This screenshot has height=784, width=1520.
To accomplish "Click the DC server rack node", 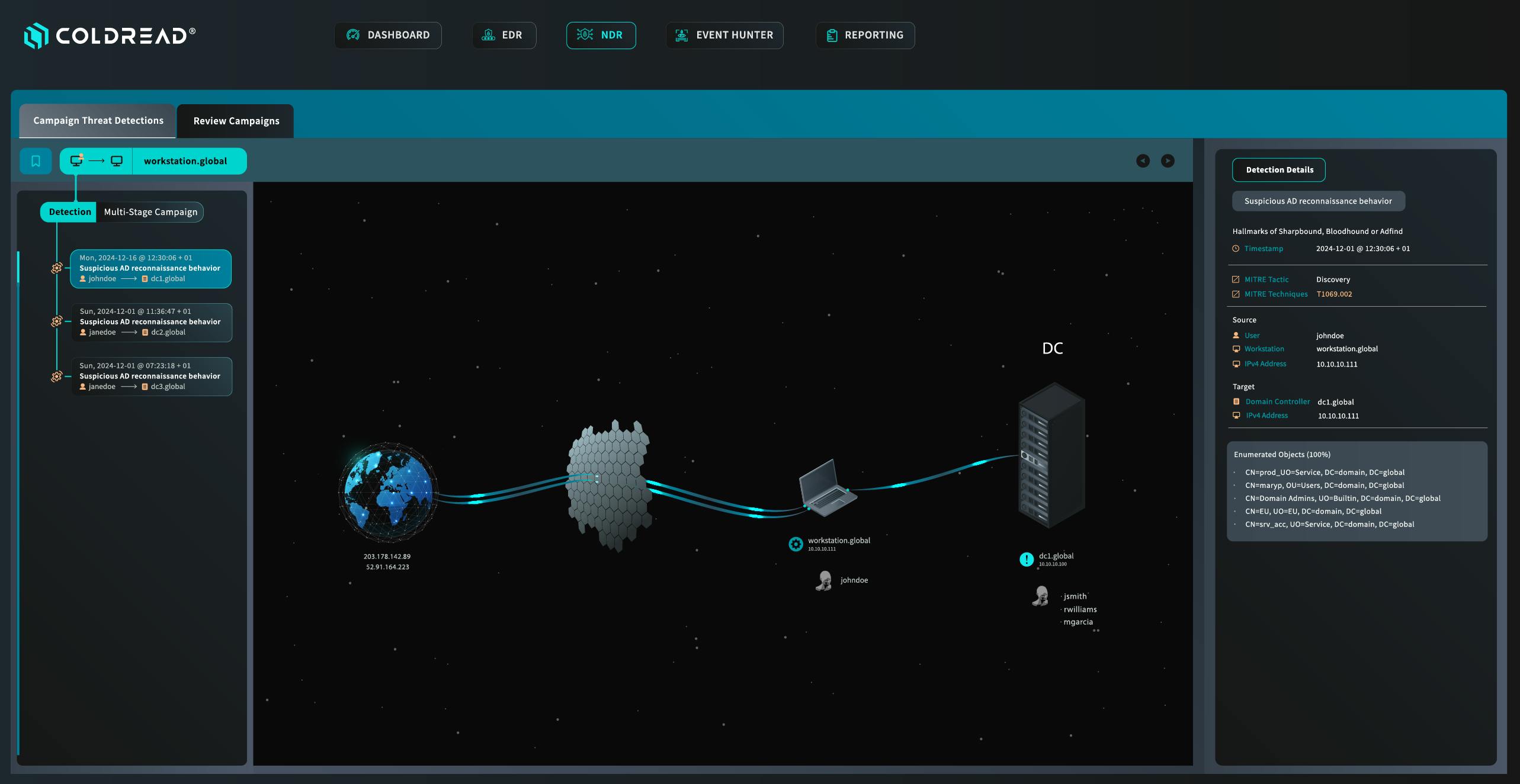I will point(1051,455).
